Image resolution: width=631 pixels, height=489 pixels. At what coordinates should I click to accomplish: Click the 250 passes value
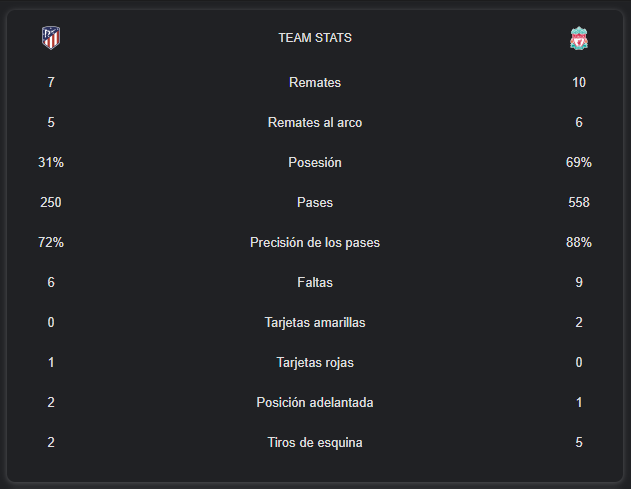click(51, 202)
